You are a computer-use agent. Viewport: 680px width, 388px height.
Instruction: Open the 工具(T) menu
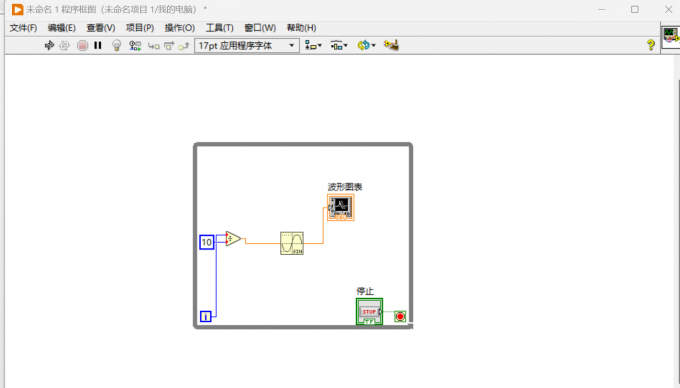[x=219, y=28]
